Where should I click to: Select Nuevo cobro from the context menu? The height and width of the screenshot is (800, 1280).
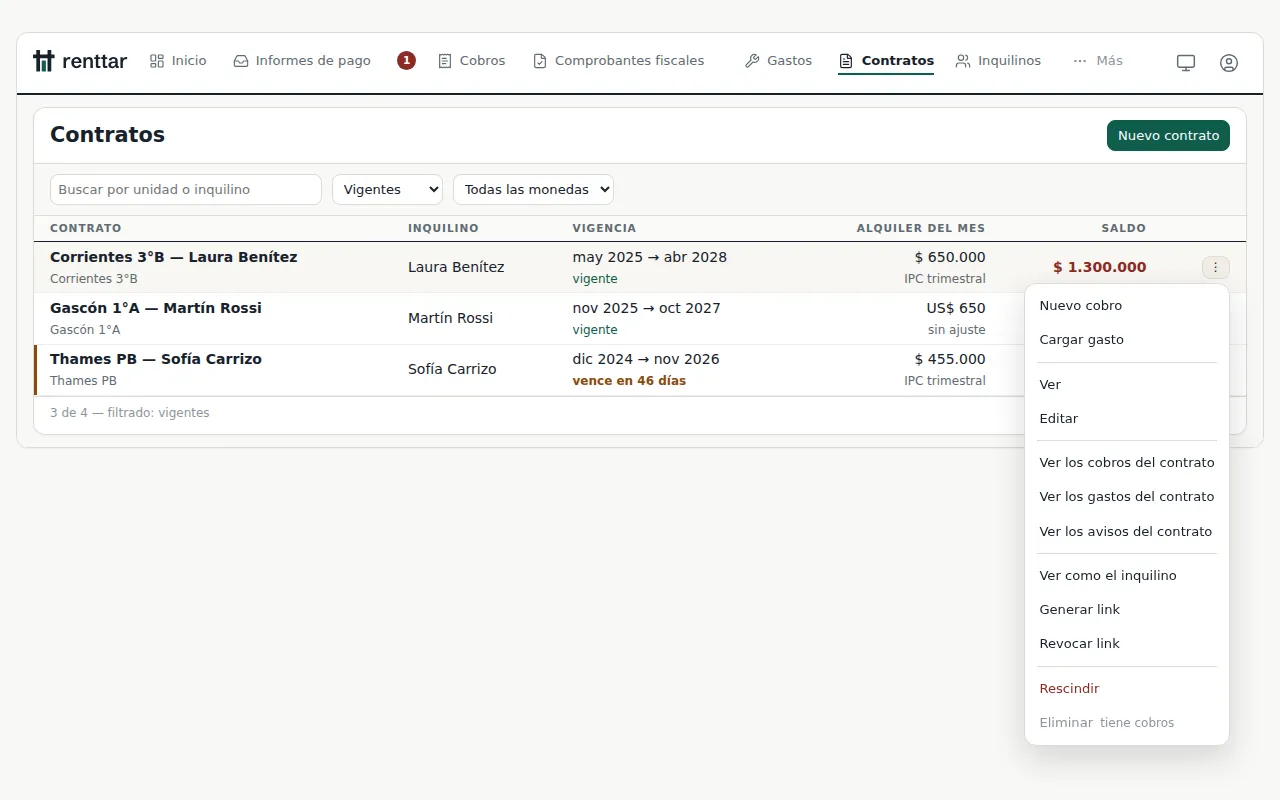click(1127, 306)
